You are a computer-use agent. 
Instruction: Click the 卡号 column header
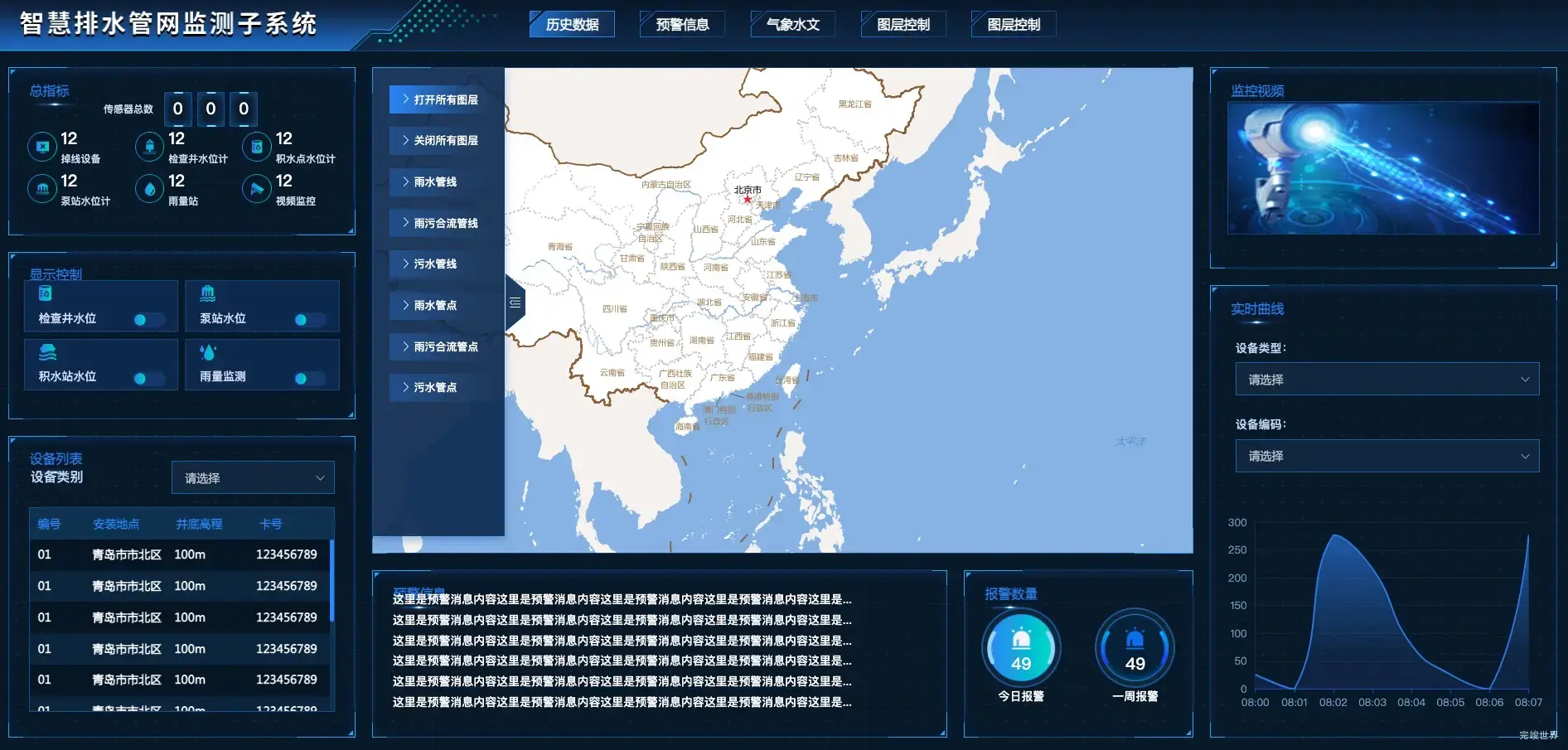click(x=271, y=524)
